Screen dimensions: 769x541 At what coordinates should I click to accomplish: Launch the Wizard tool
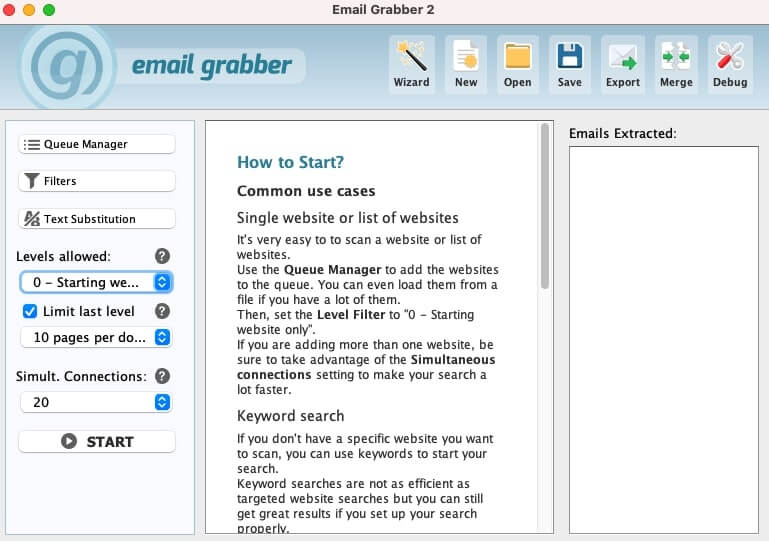point(411,64)
